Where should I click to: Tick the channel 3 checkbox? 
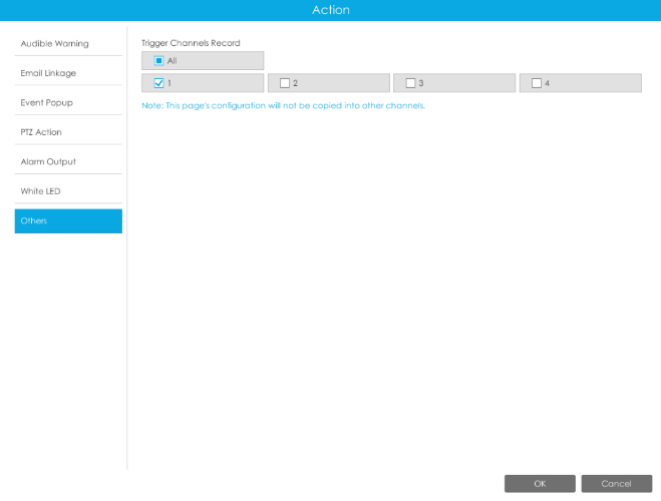(410, 83)
